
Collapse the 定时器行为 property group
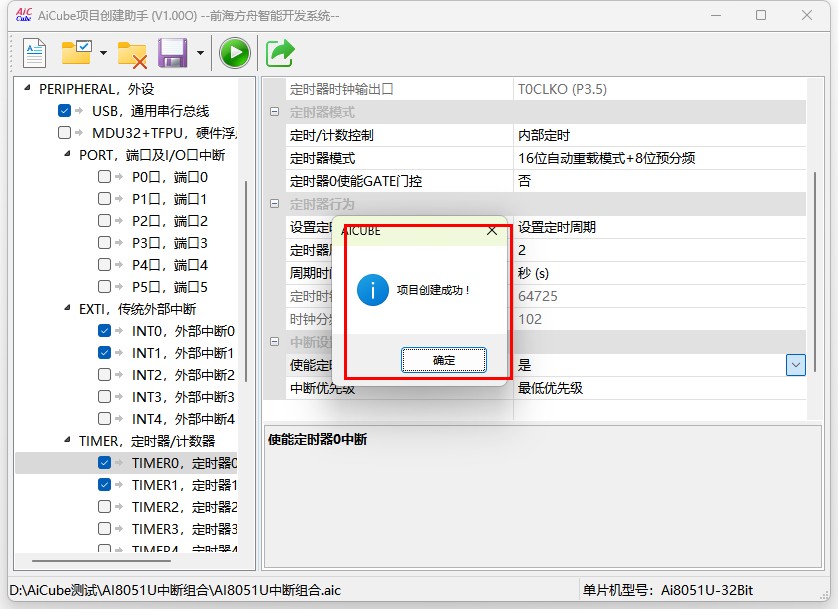click(275, 204)
